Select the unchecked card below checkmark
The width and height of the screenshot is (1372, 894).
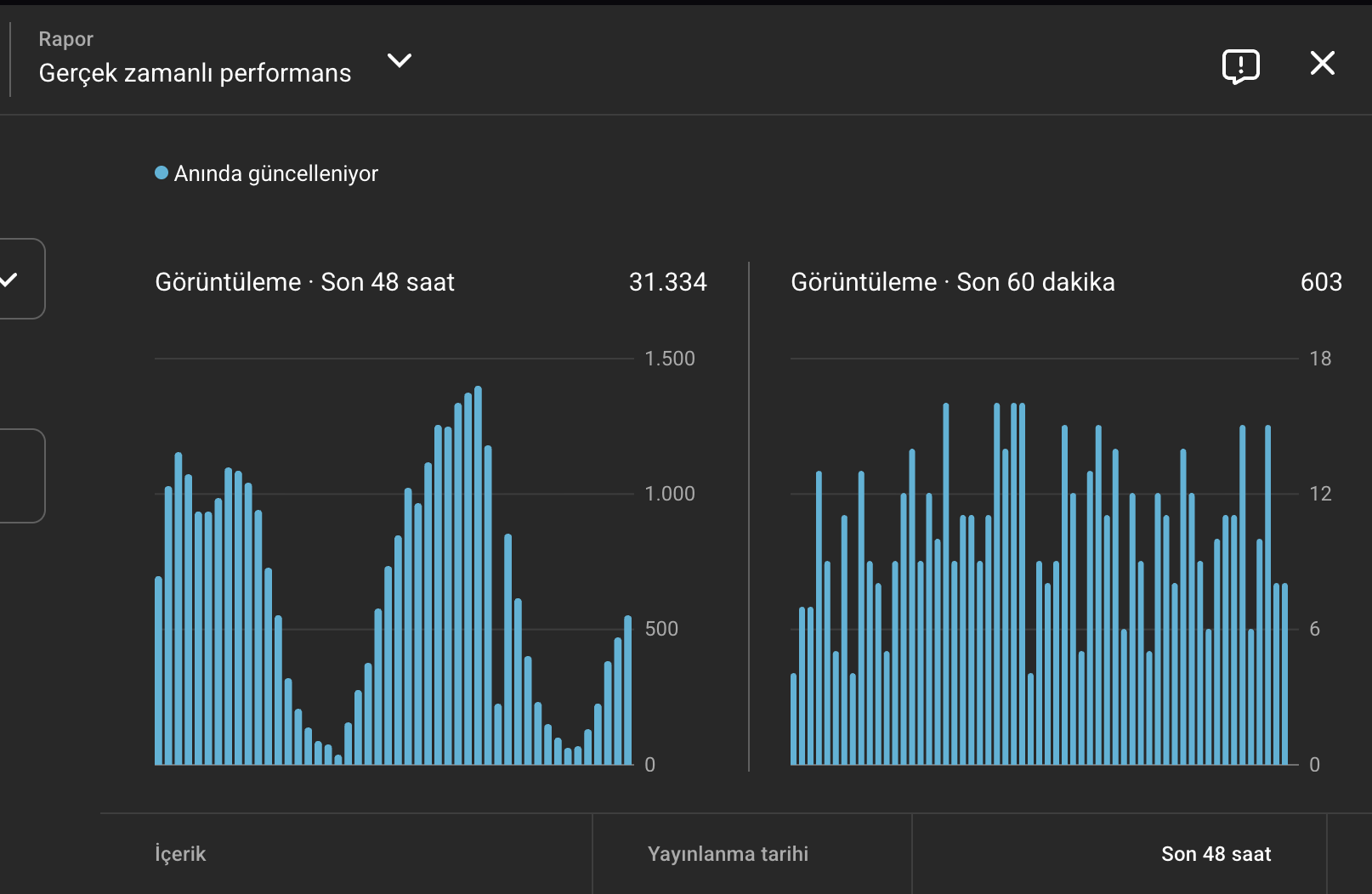19,476
